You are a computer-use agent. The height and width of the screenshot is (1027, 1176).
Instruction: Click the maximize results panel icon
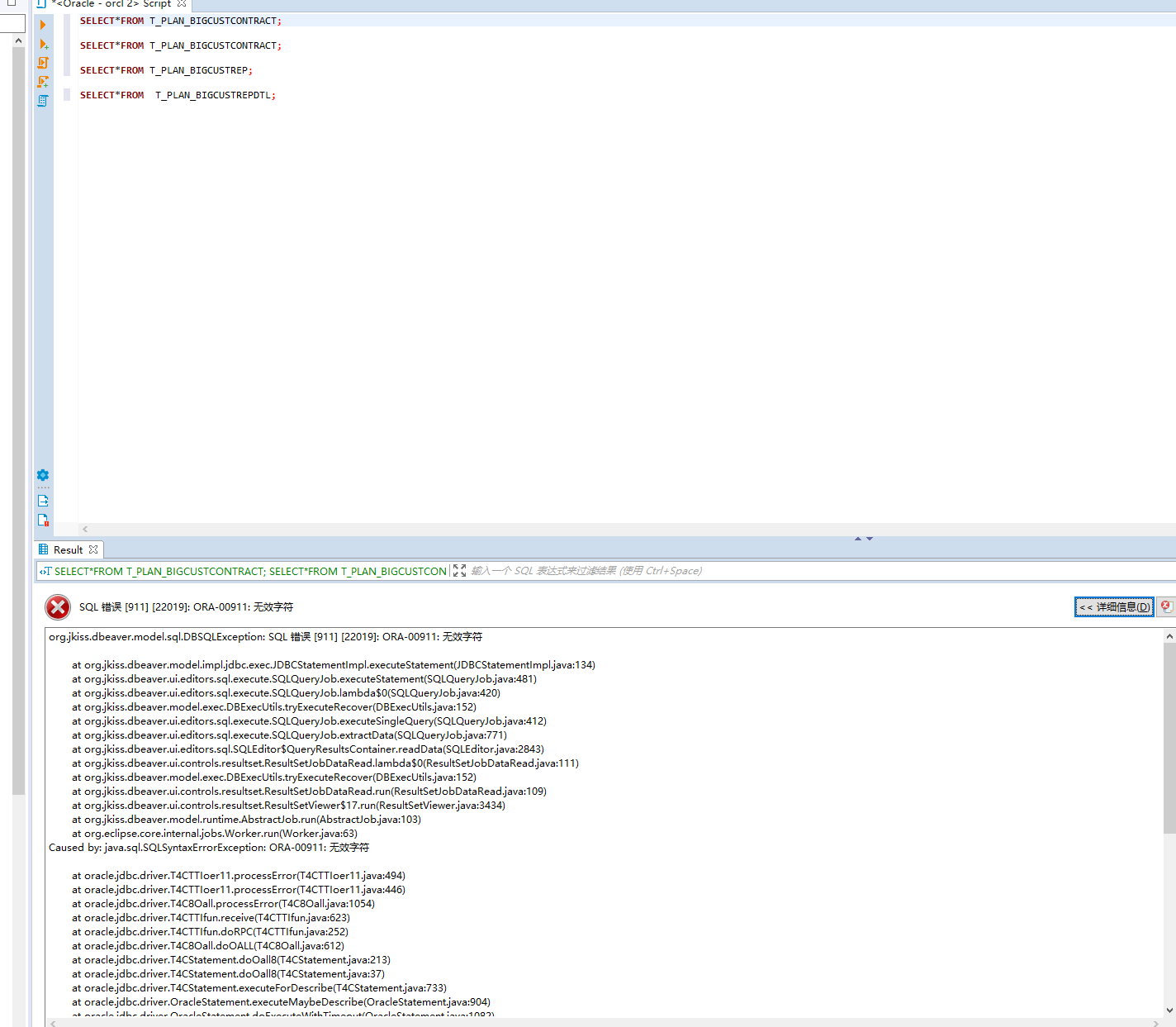460,570
